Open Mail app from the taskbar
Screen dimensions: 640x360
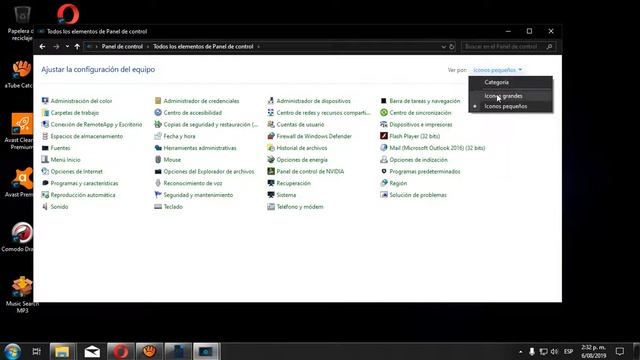[92, 351]
